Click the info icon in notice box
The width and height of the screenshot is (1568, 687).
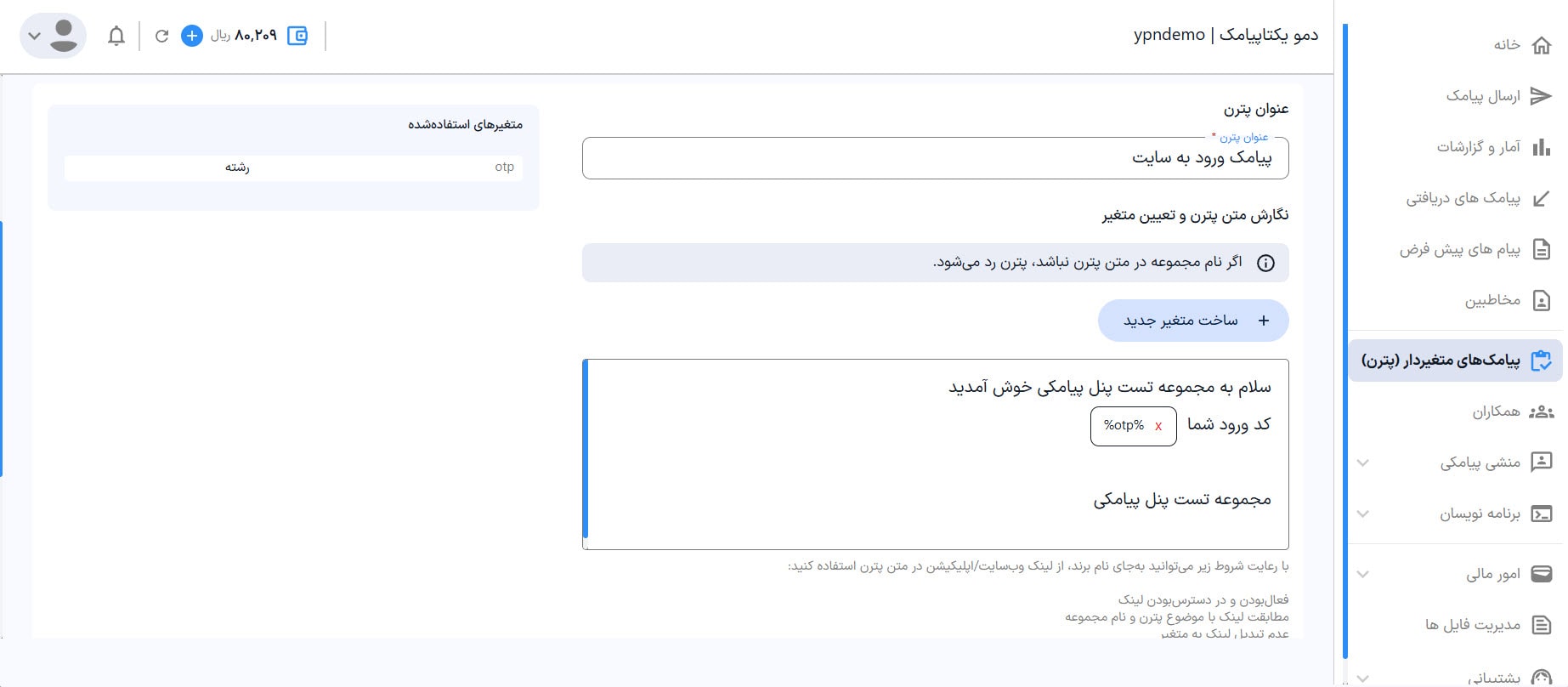point(1265,263)
